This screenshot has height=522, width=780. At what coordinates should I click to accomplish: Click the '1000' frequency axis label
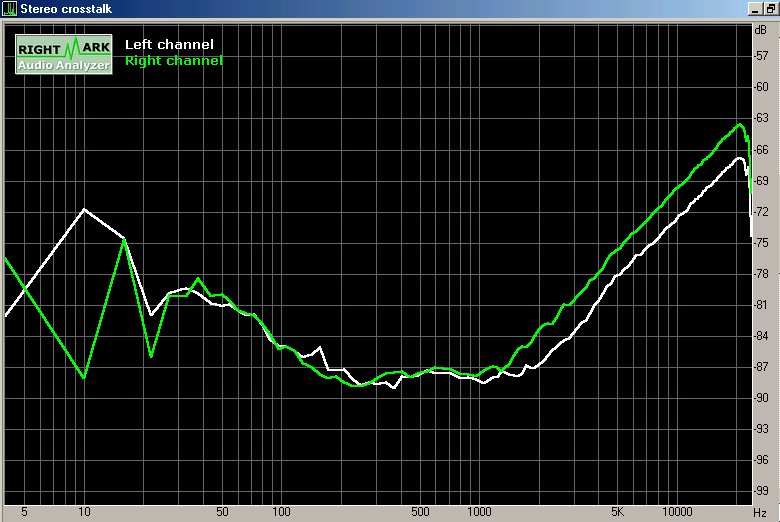tap(479, 512)
